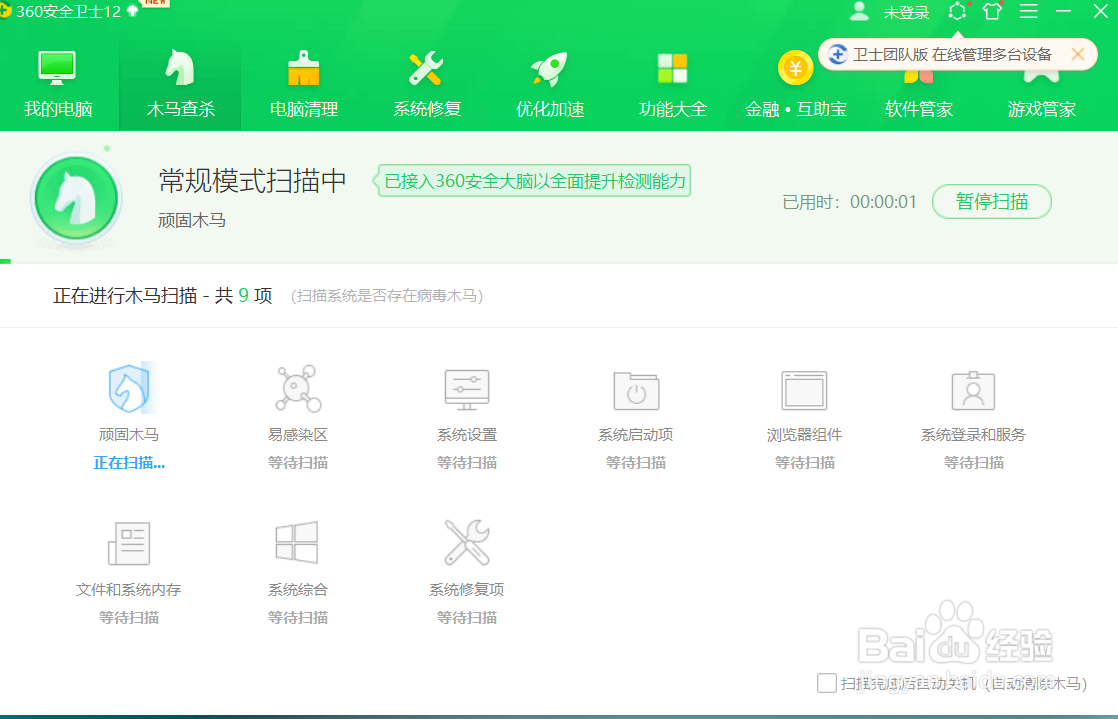
Task: Click the 浏览器组件 window icon
Action: (x=804, y=390)
